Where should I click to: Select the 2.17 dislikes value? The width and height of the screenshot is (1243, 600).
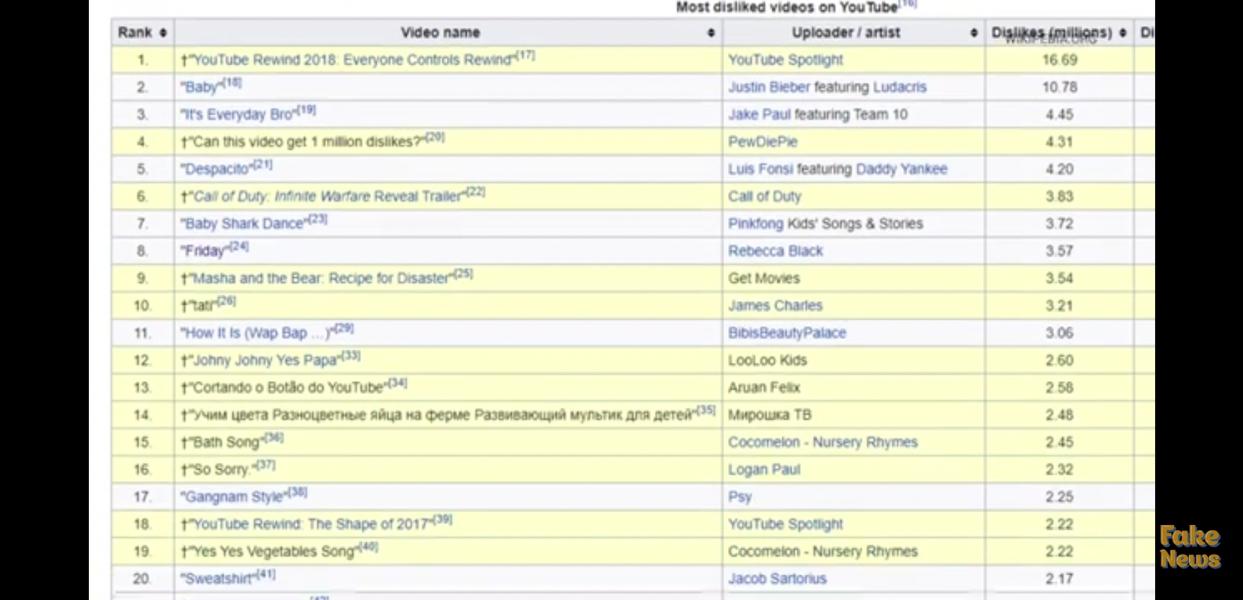click(1059, 578)
